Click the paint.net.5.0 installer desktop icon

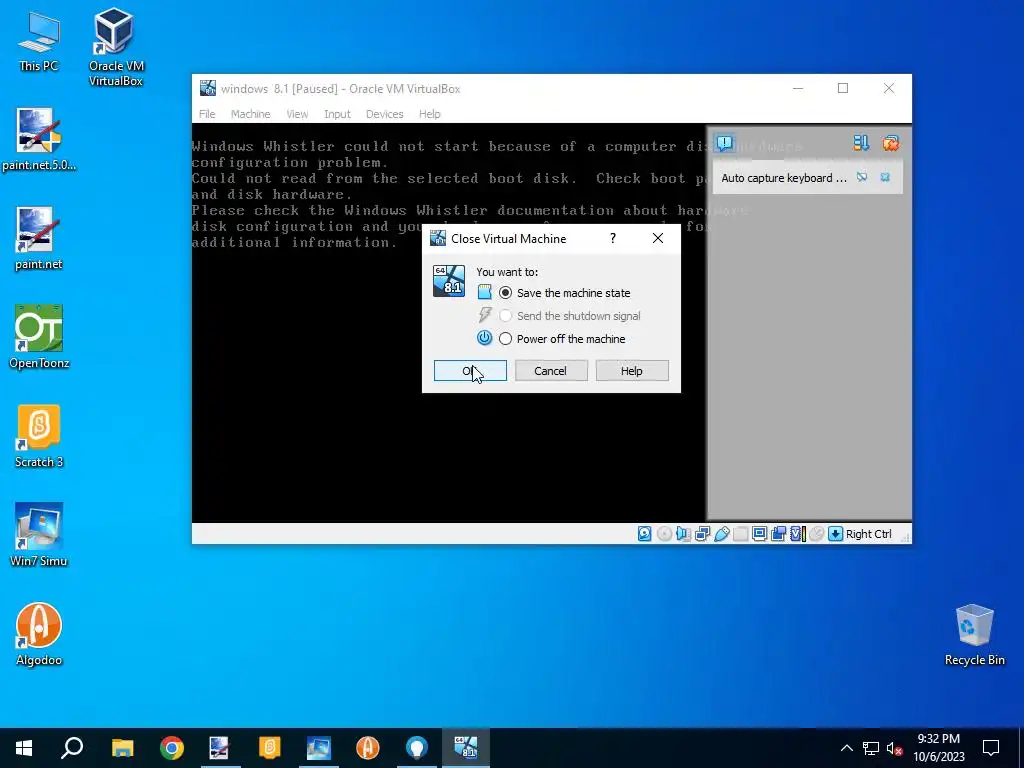39,140
